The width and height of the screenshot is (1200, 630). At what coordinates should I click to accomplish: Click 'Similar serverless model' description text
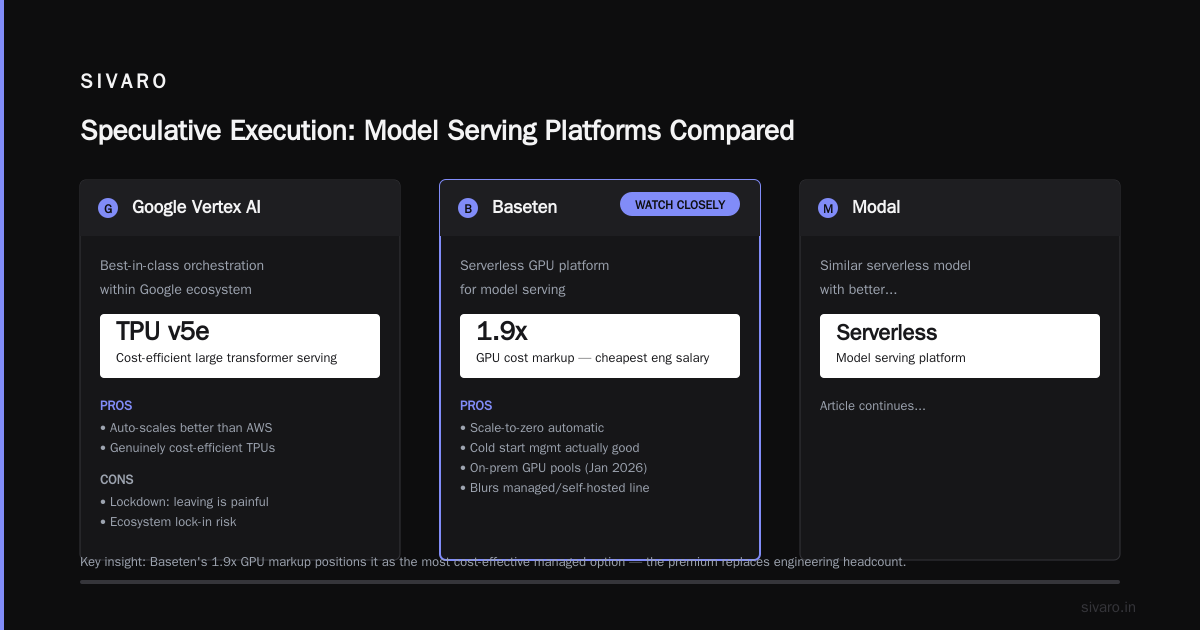(x=896, y=266)
